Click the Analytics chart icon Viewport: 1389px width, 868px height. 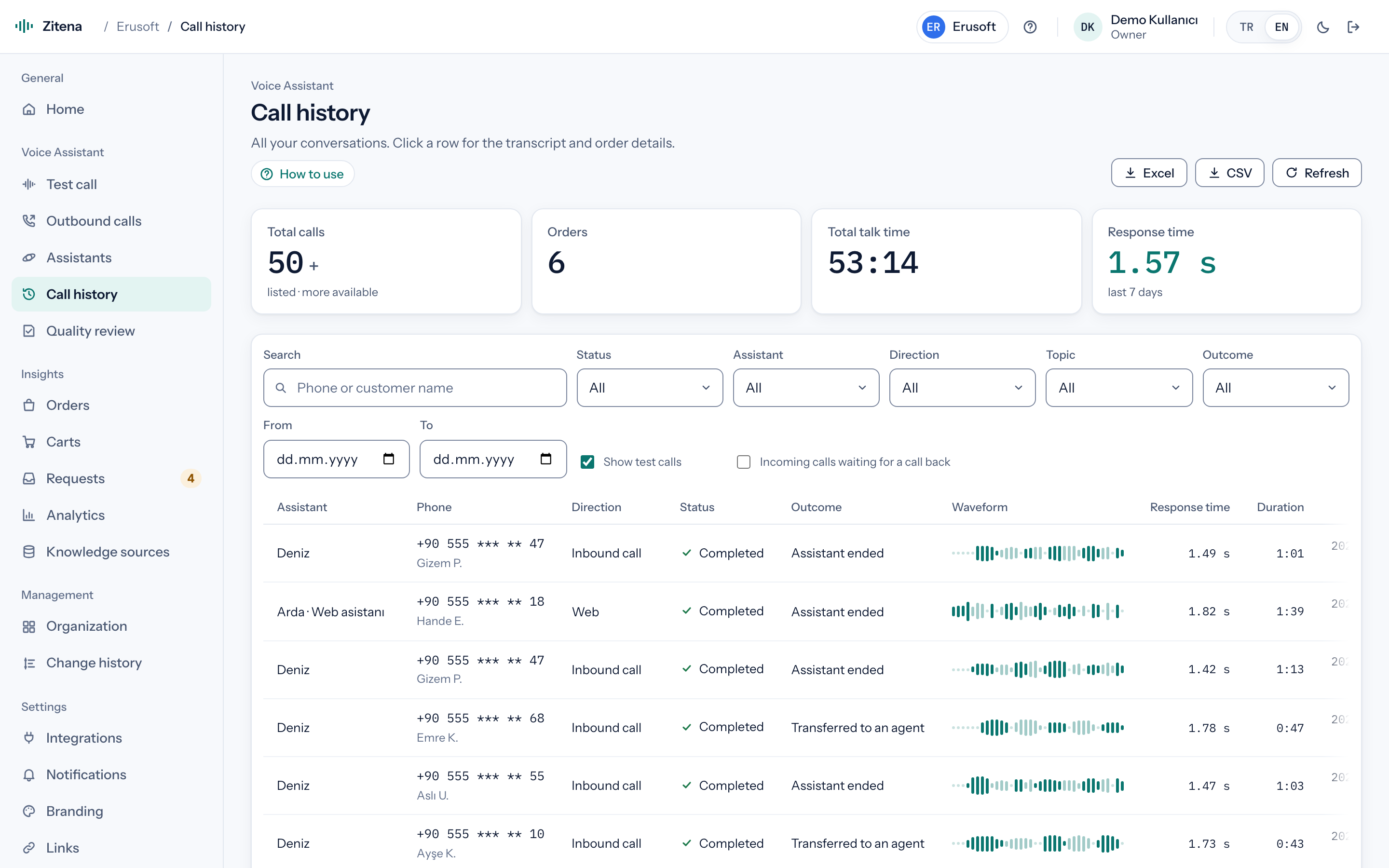click(29, 515)
